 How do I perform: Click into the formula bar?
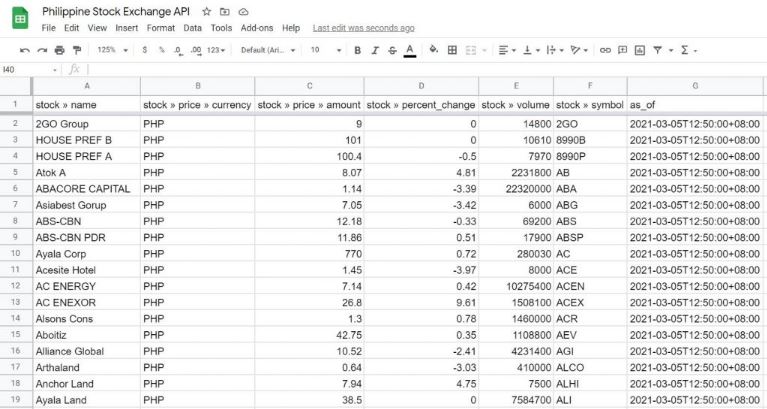426,69
